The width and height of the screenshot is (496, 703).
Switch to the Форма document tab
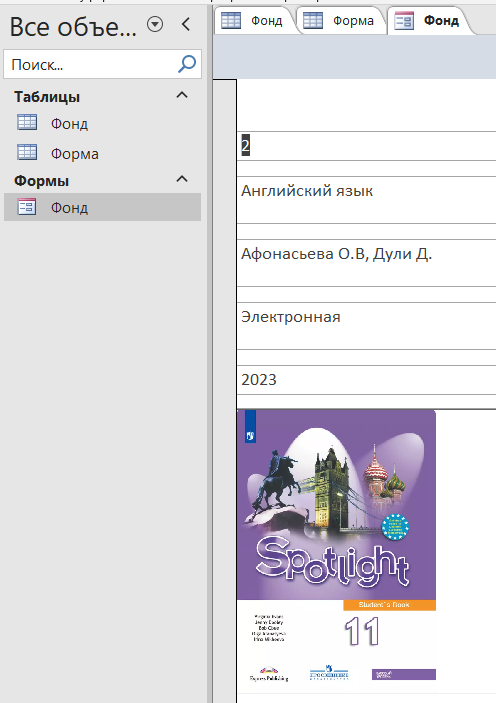341,21
